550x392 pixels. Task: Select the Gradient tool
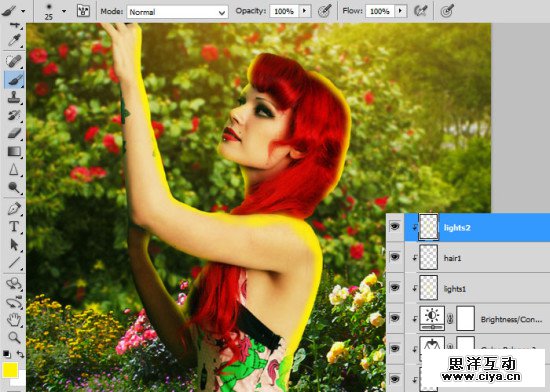[14, 151]
